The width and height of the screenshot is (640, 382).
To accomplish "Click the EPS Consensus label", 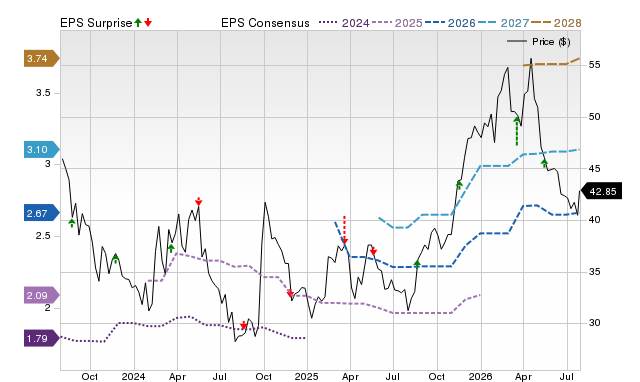I will pyautogui.click(x=265, y=23).
